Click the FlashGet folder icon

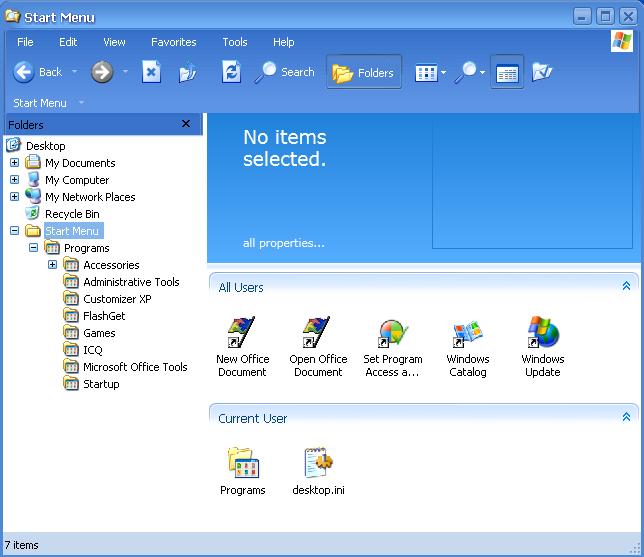[x=71, y=315]
